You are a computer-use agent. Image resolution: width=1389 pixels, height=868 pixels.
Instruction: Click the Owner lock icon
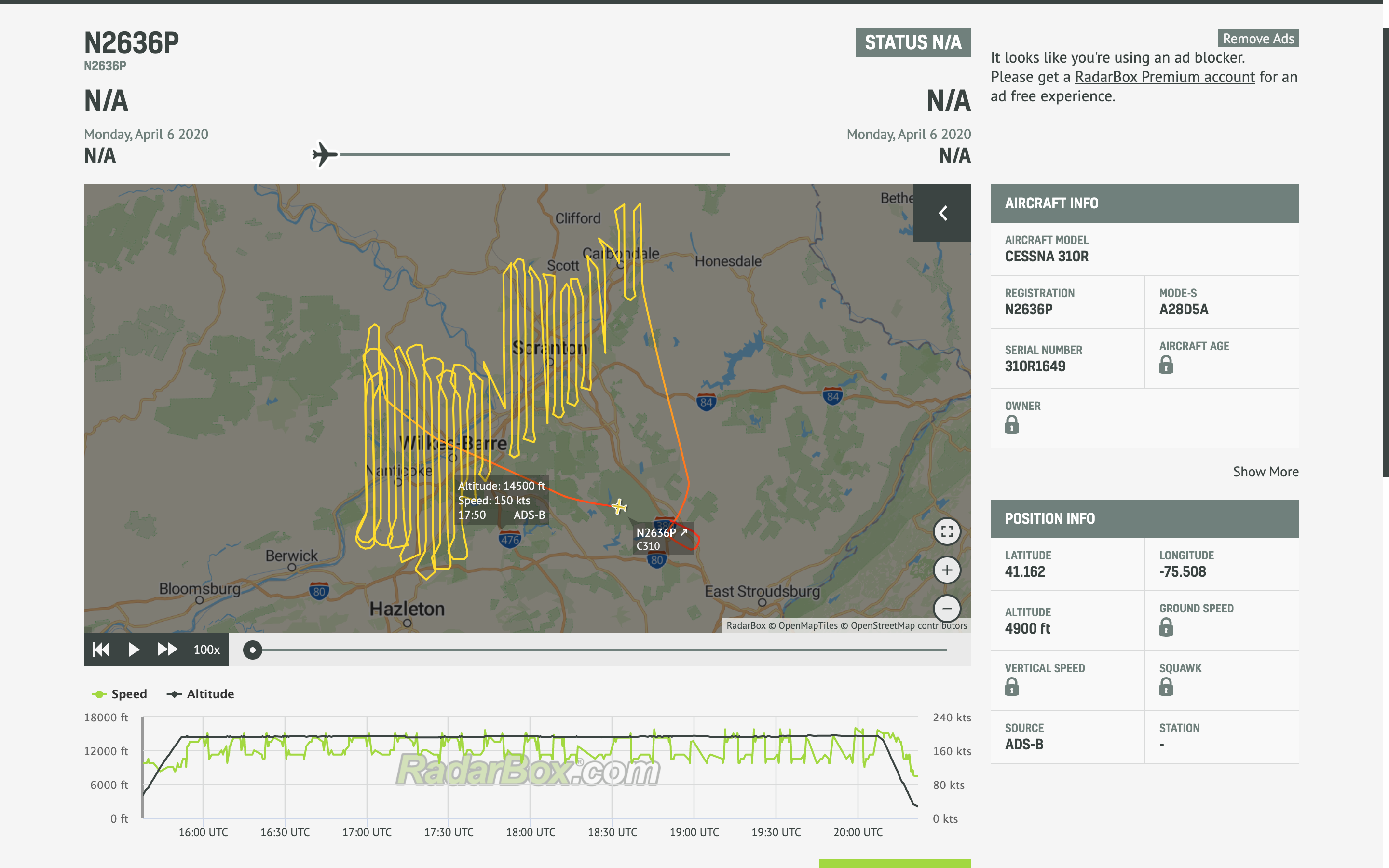(x=1011, y=425)
